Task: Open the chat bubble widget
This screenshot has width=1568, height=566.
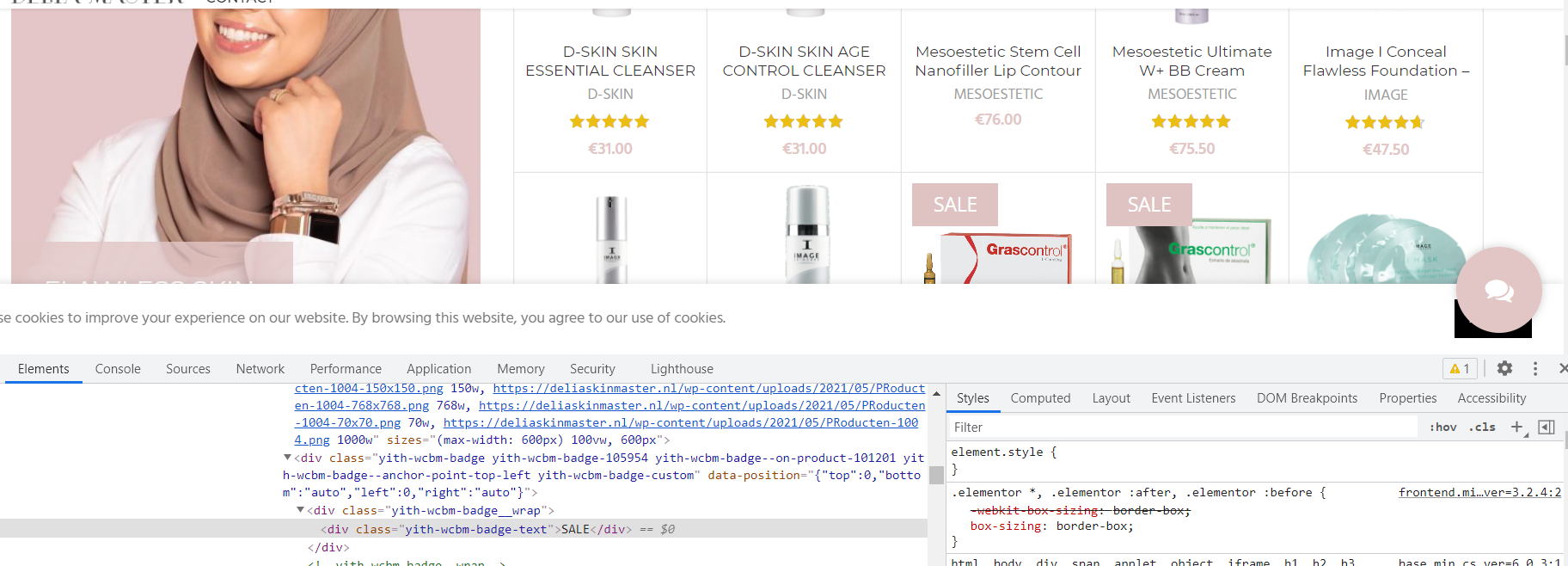Action: tap(1498, 290)
